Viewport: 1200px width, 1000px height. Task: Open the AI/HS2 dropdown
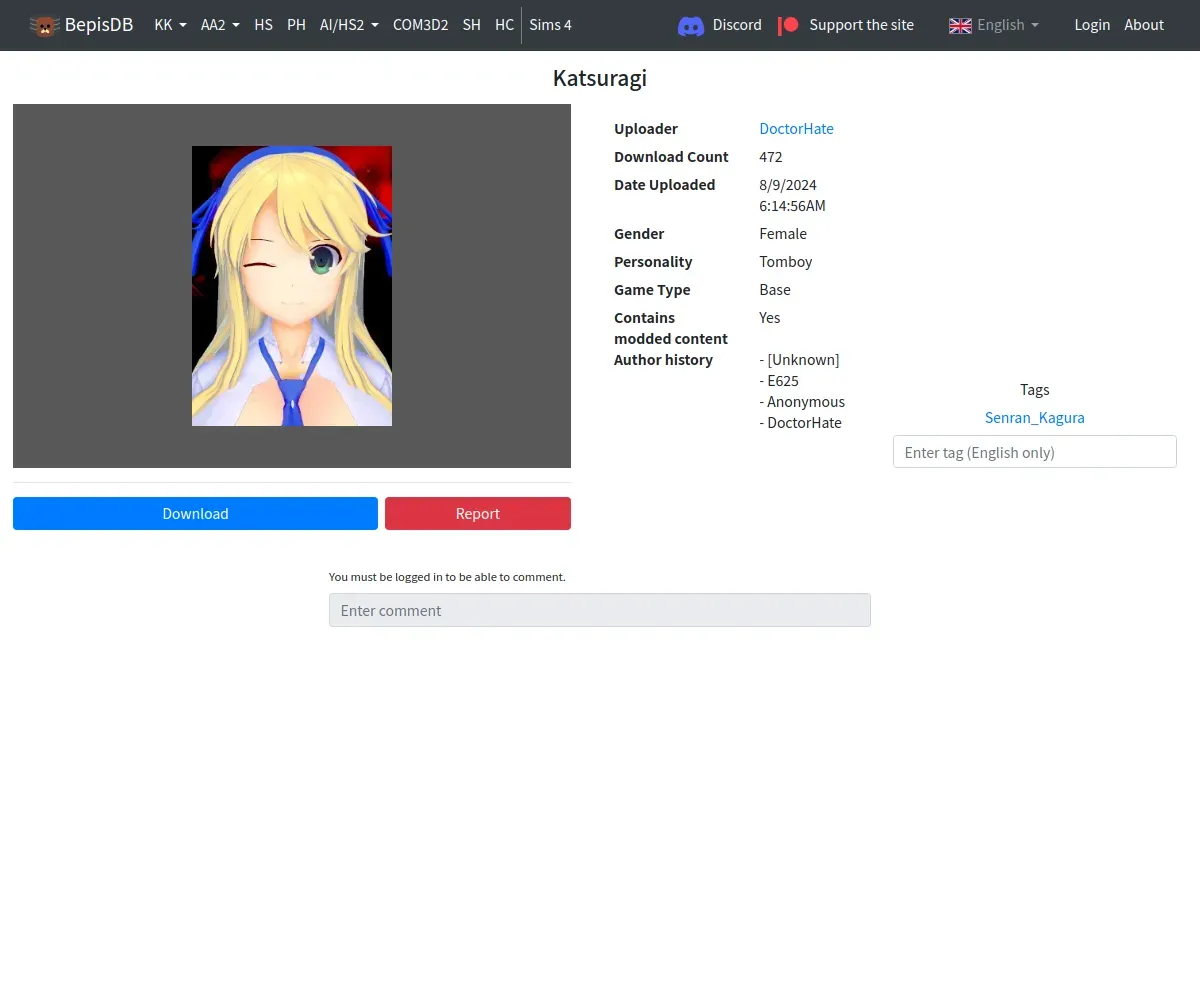349,25
